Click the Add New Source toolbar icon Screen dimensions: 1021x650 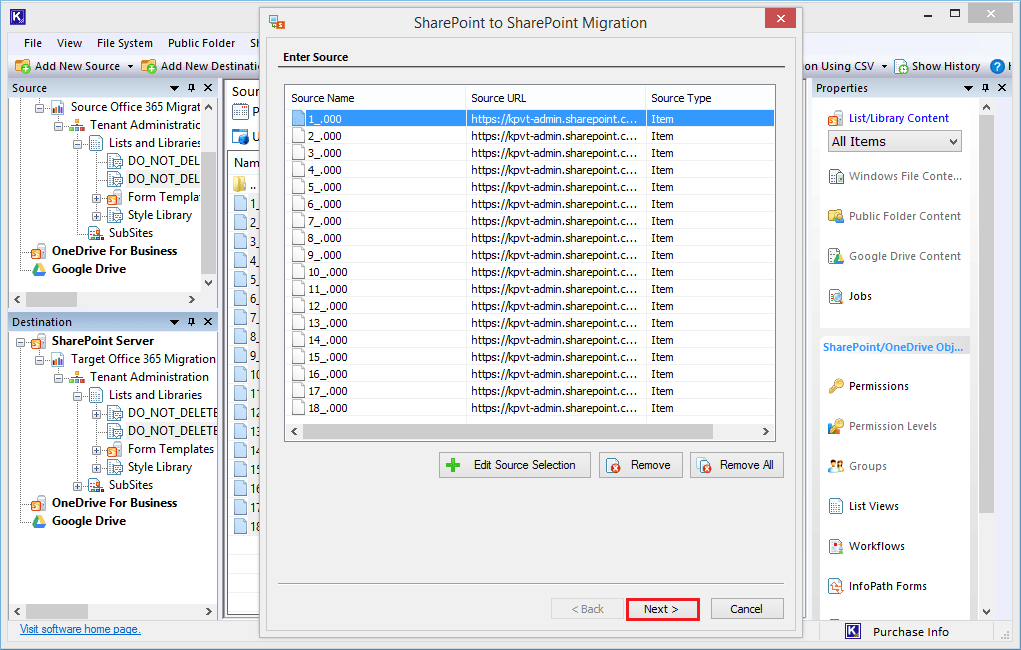[x=23, y=66]
